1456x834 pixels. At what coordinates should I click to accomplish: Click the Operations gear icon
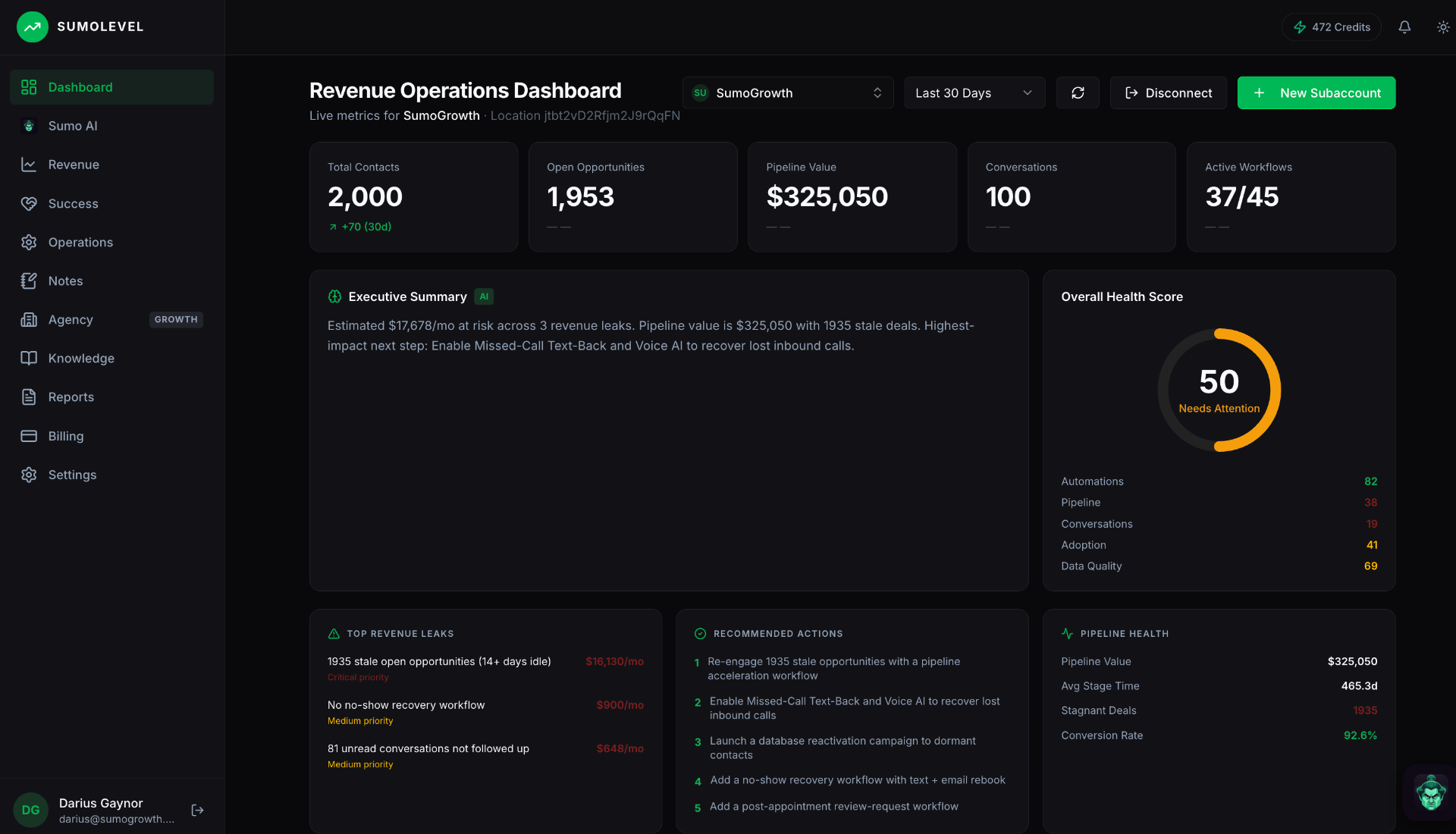[x=29, y=242]
